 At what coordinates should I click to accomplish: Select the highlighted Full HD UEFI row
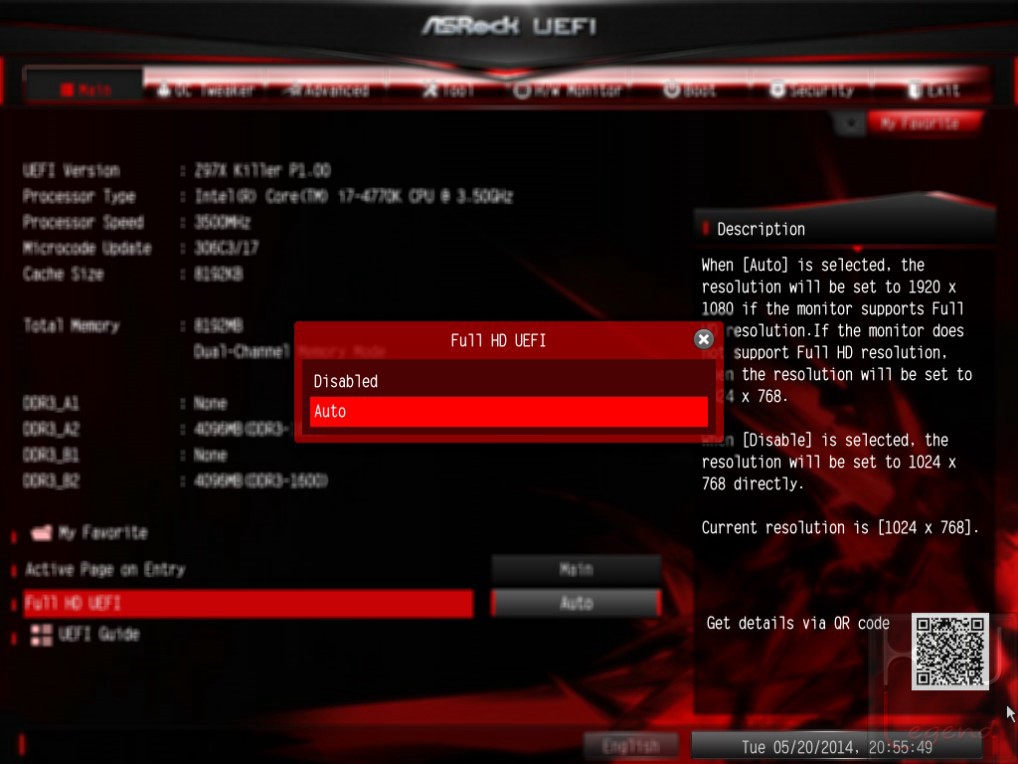[248, 603]
